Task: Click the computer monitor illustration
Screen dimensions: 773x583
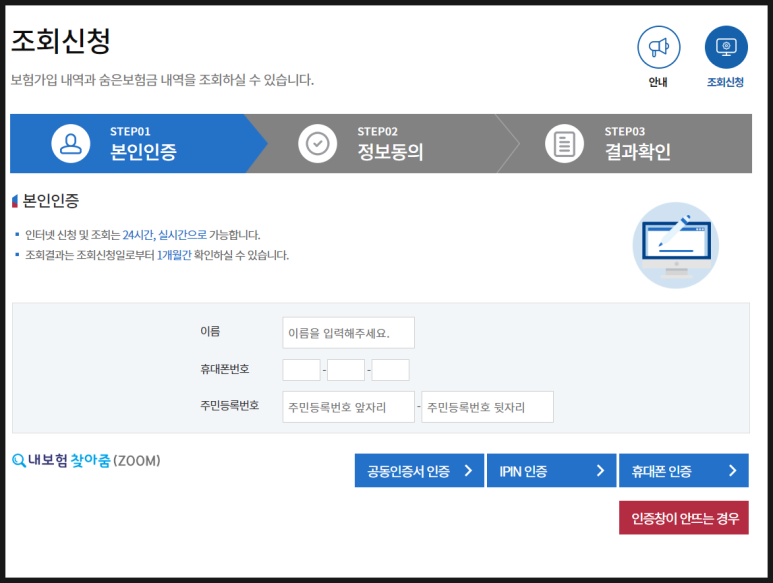Action: (x=676, y=245)
